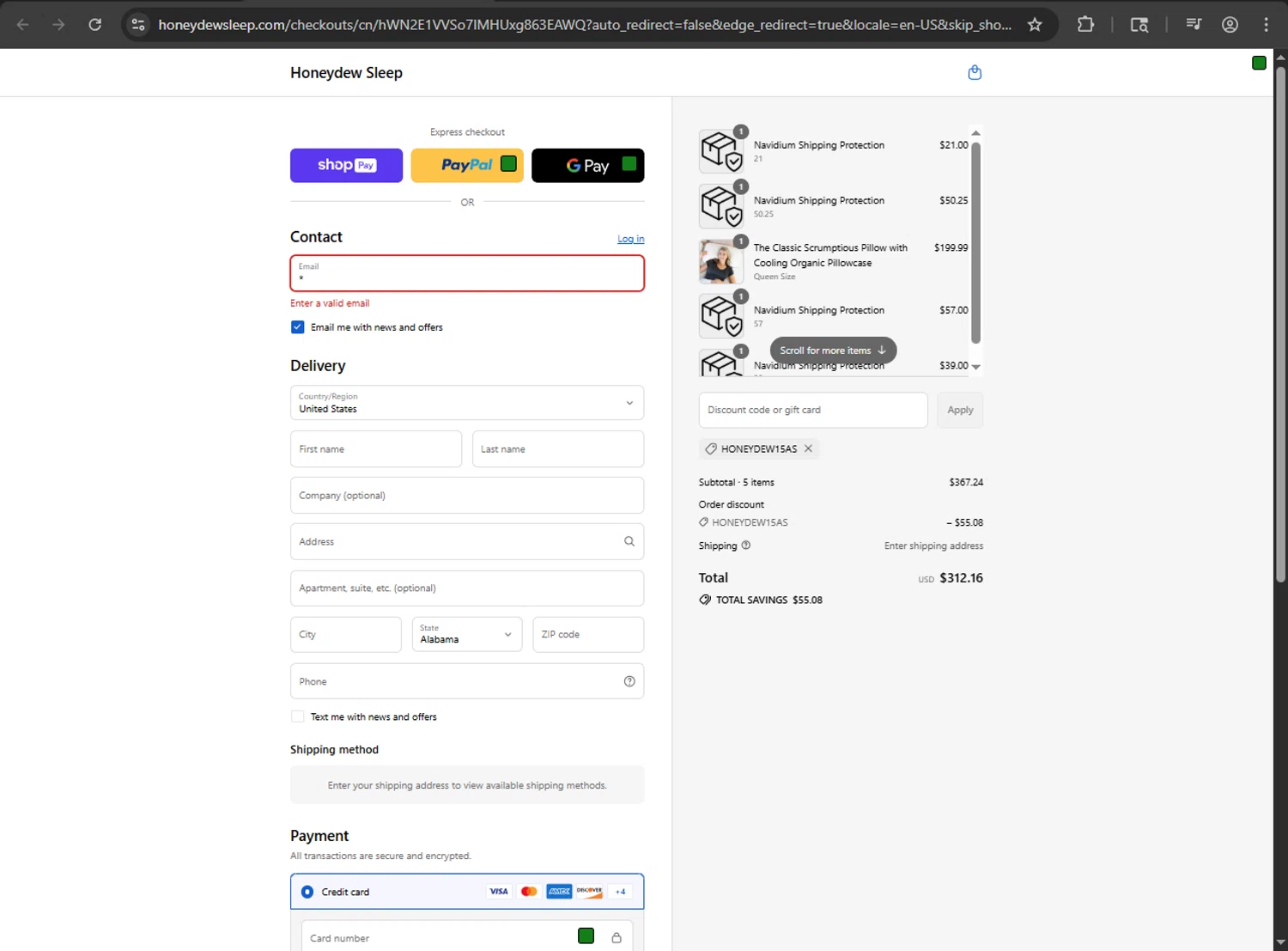Image resolution: width=1288 pixels, height=951 pixels.
Task: Click the +4 more cards badge
Action: (620, 892)
